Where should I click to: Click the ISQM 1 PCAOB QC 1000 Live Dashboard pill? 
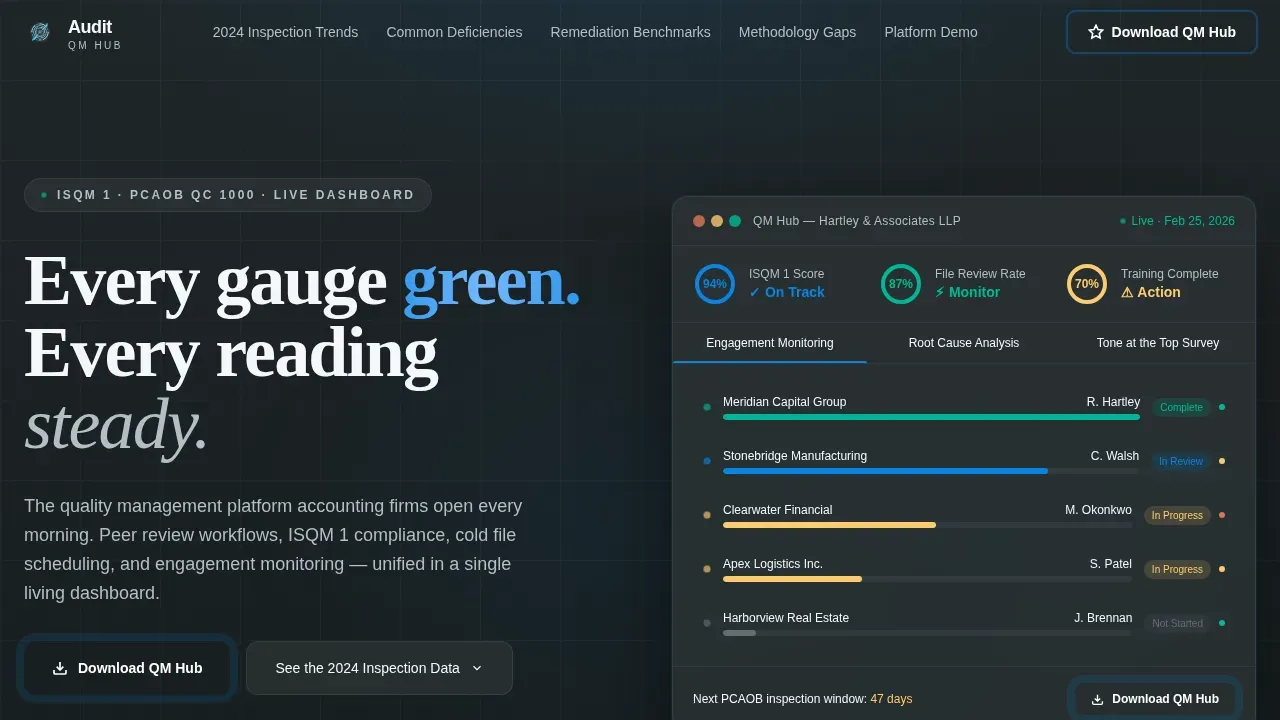click(228, 195)
